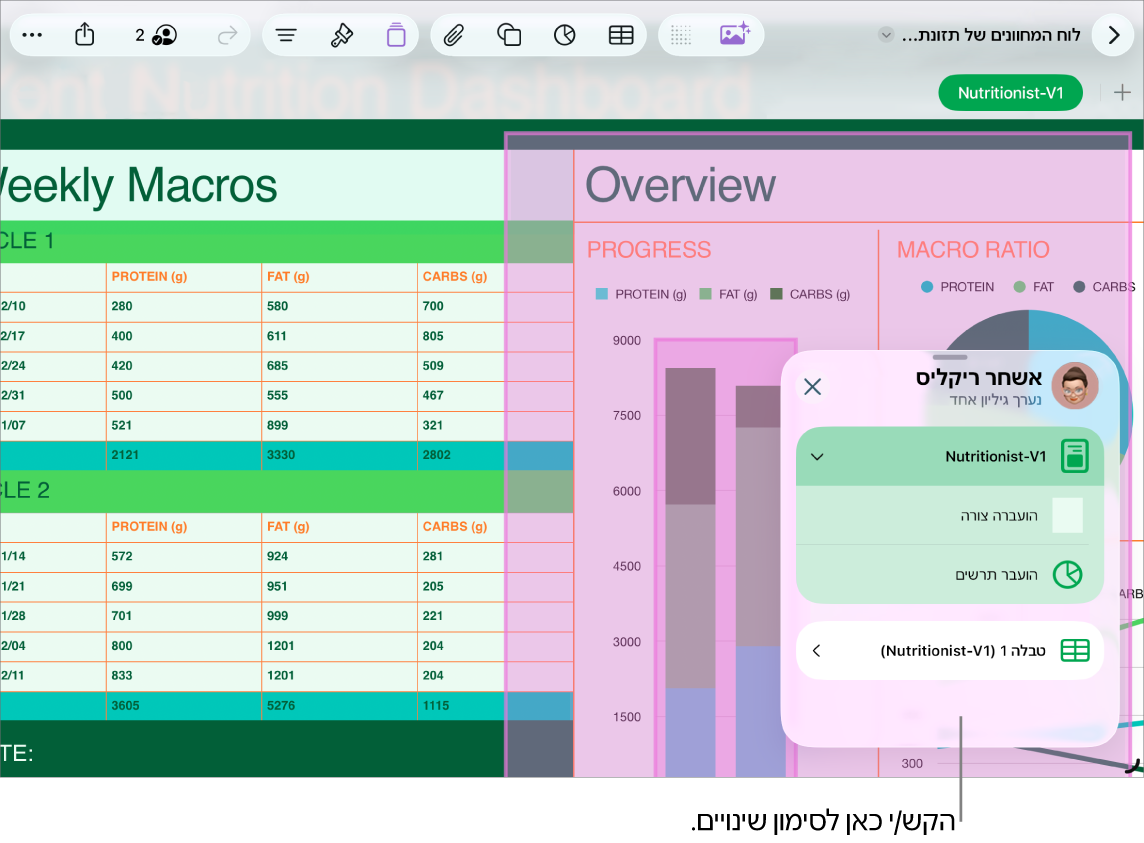Select the העברת תרשים activity item
This screenshot has height=843, width=1144.
(949, 574)
